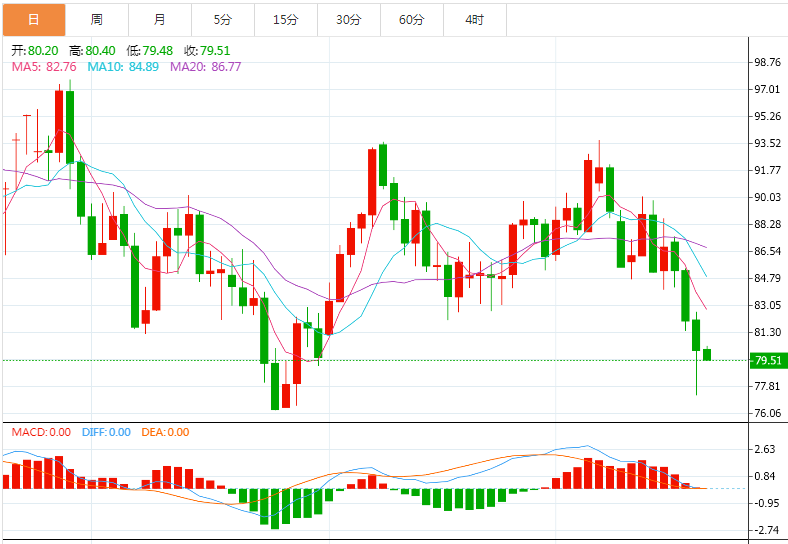The height and width of the screenshot is (544, 788).
Task: Click the MA10: 84.89 label
Action: pyautogui.click(x=123, y=67)
